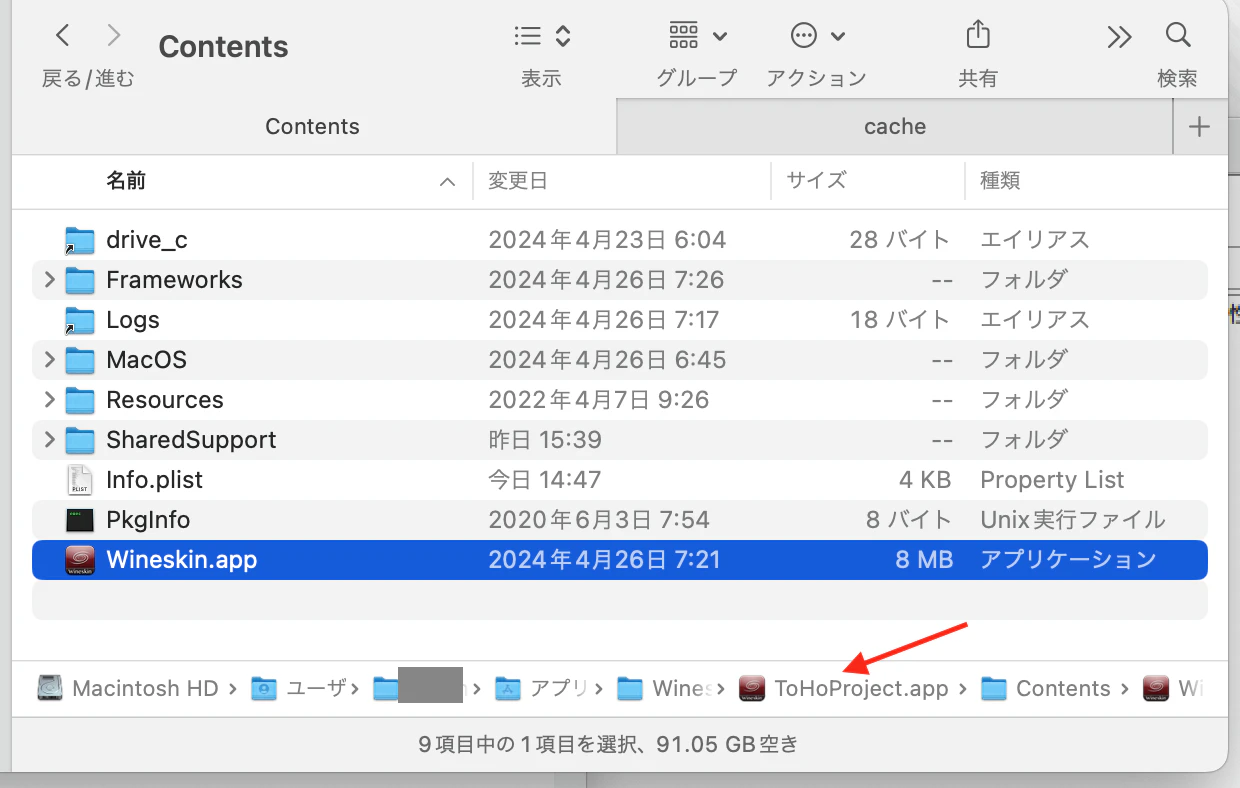Viewport: 1240px width, 788px height.
Task: Open search with the magnifier icon
Action: (x=1178, y=36)
